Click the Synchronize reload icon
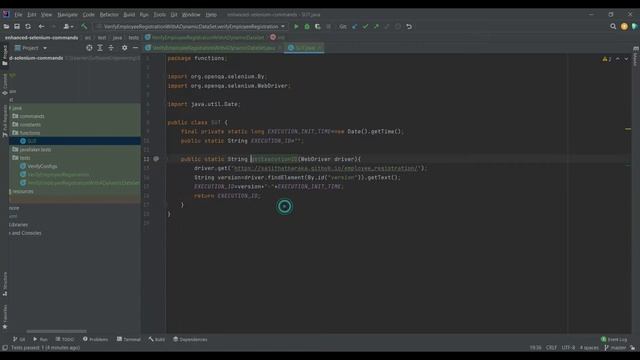The height and width of the screenshot is (360, 640). (x=28, y=27)
